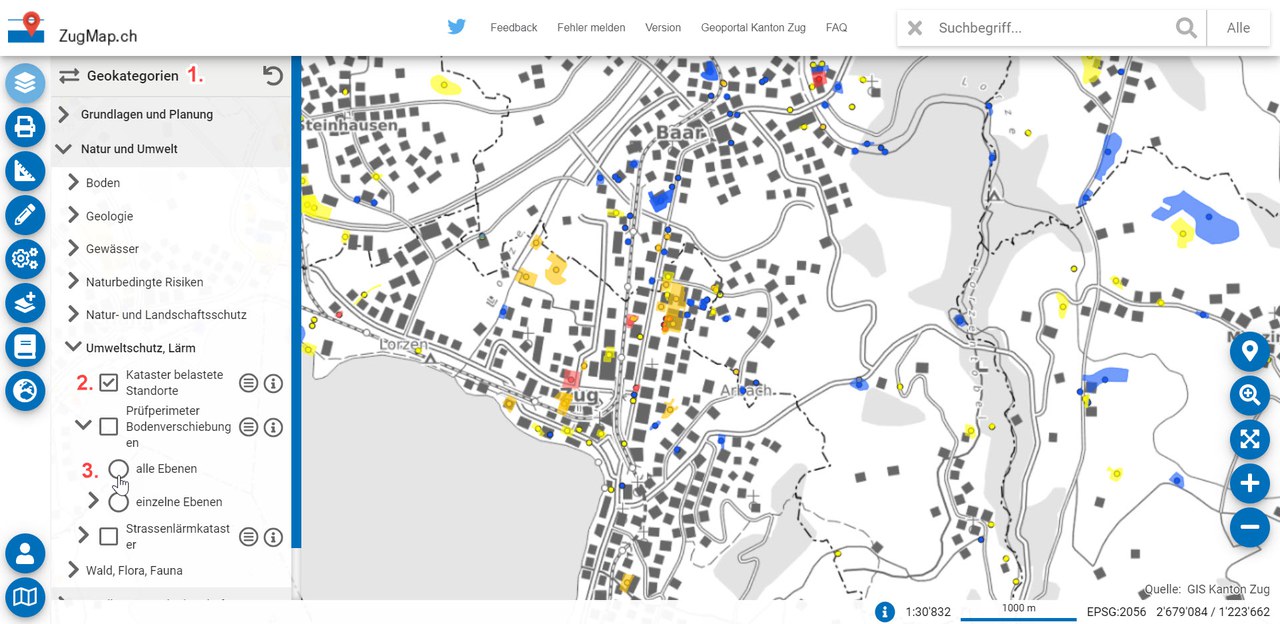1280x624 pixels.
Task: Click Fehler melden link
Action: (x=591, y=28)
